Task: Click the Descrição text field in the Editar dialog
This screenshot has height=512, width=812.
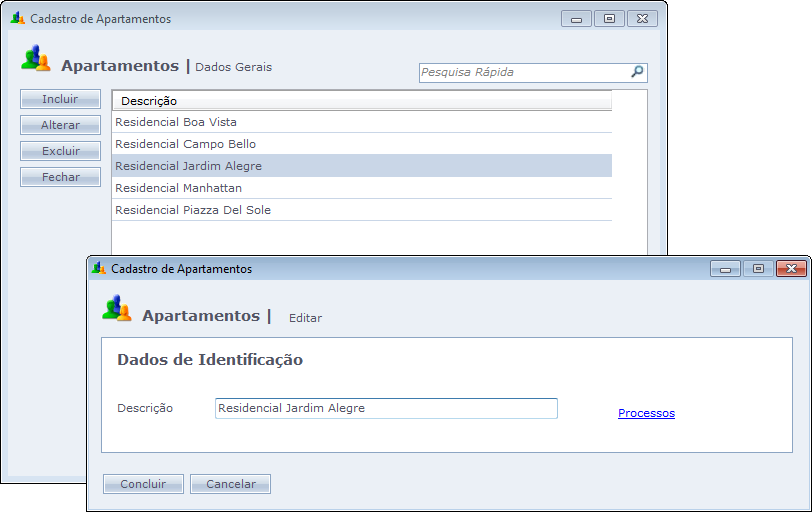Action: coord(385,408)
